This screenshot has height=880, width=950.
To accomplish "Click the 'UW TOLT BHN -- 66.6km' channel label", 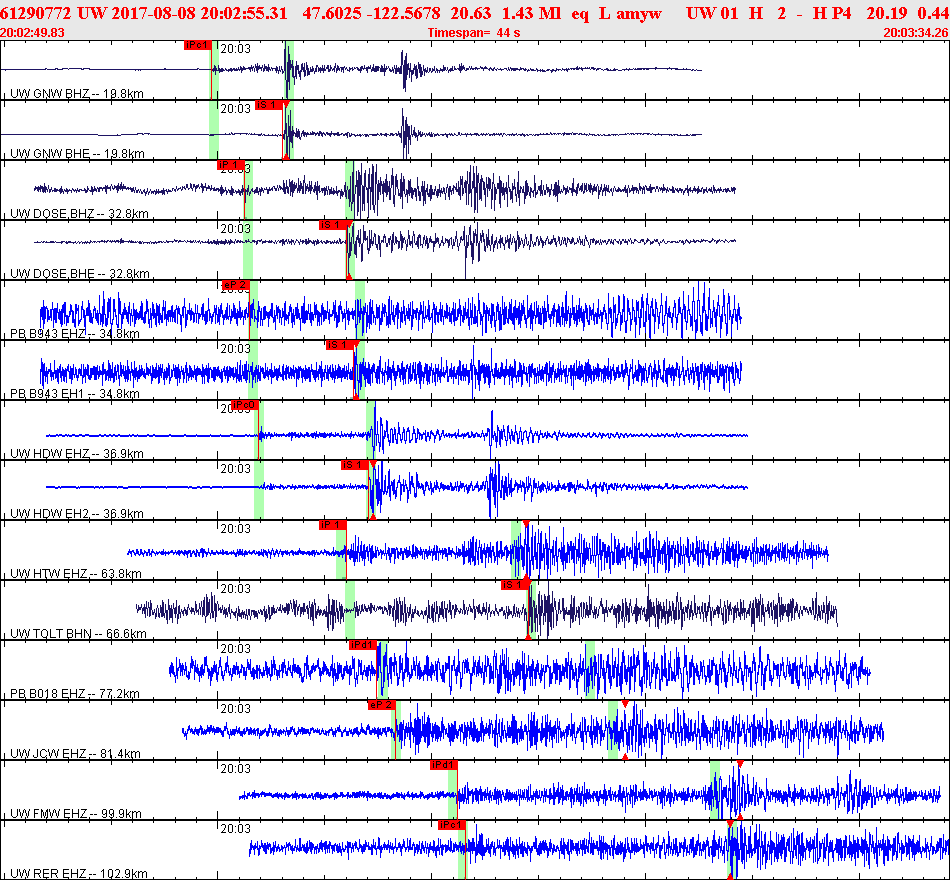I will click(78, 633).
